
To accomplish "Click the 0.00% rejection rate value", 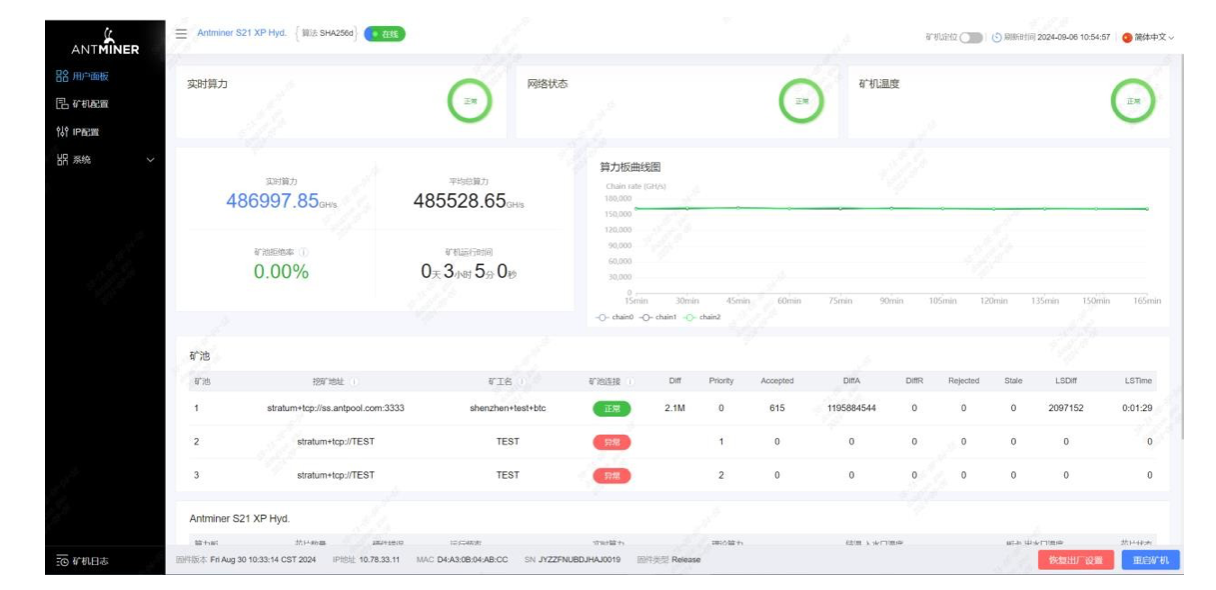I will [281, 272].
